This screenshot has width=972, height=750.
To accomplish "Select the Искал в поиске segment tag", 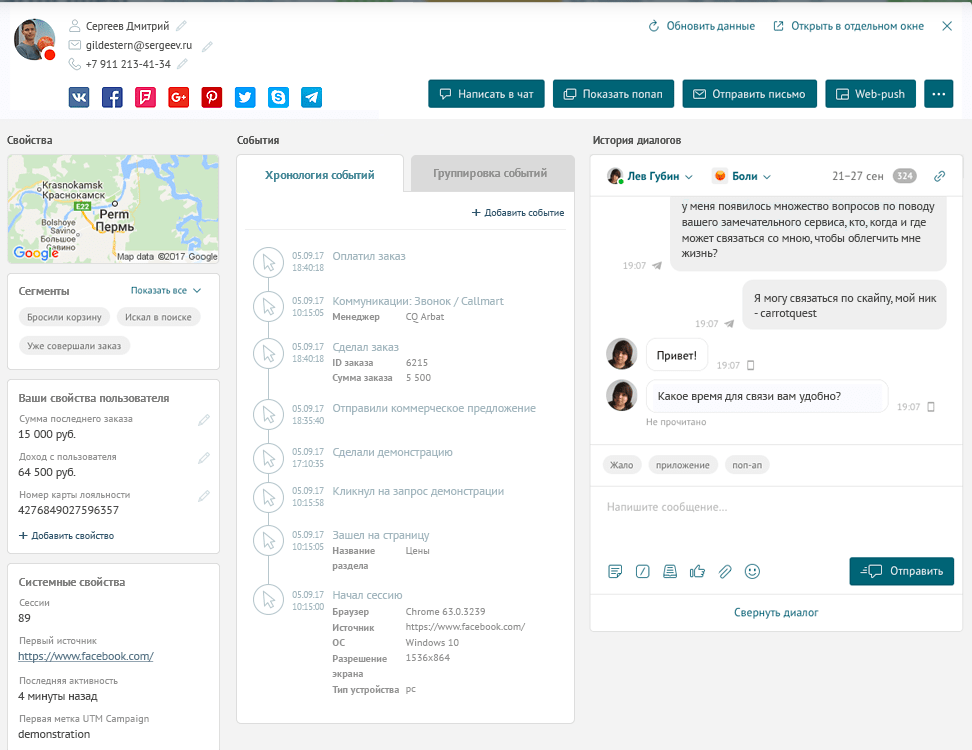I will click(x=158, y=317).
